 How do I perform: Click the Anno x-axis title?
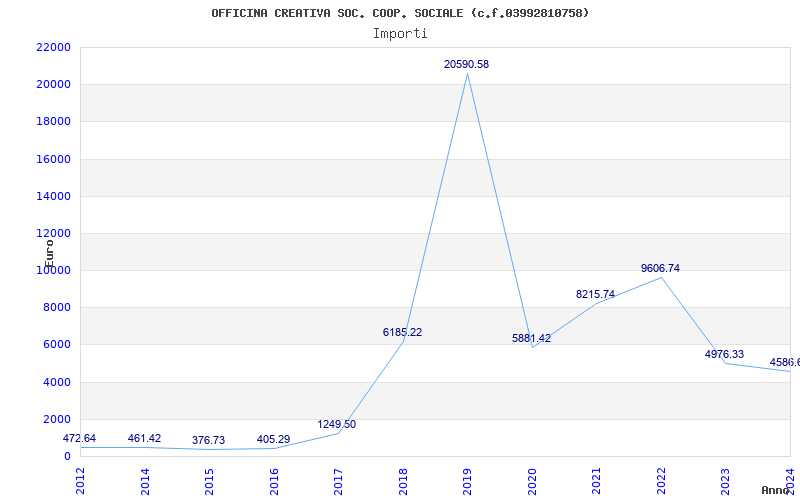[776, 490]
